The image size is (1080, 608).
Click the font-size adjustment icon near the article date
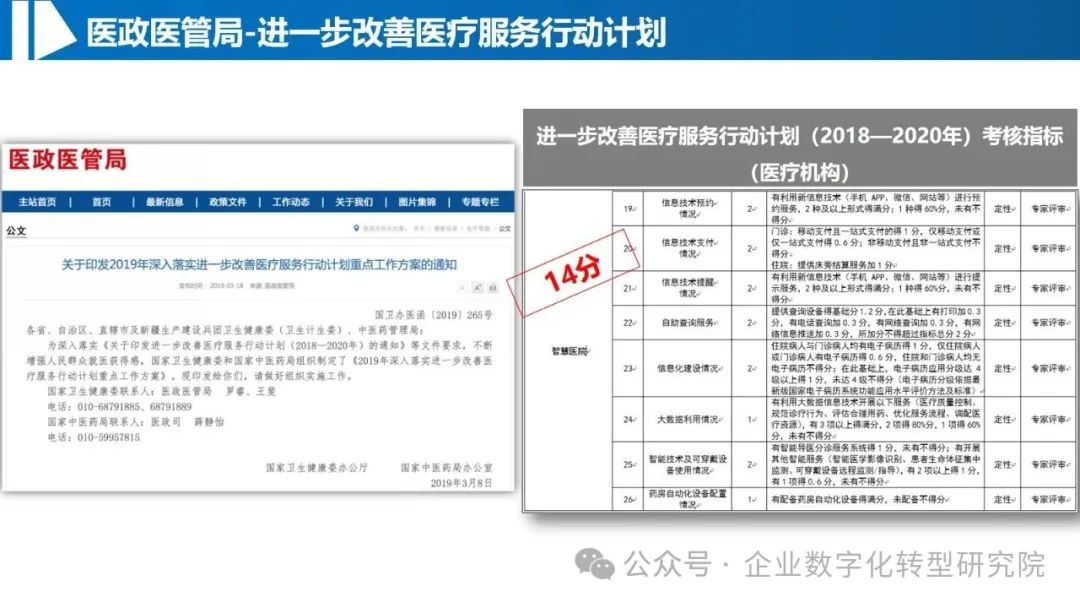(460, 288)
